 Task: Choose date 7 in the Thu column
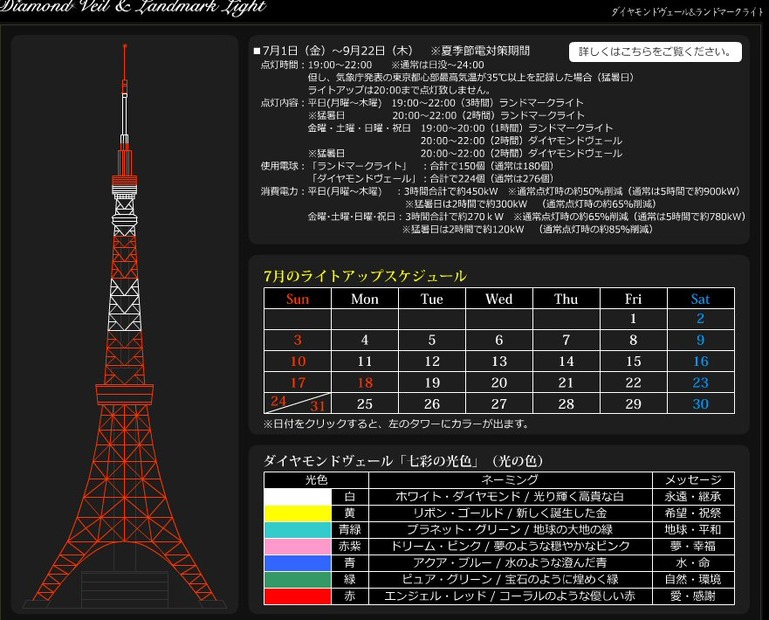click(566, 340)
